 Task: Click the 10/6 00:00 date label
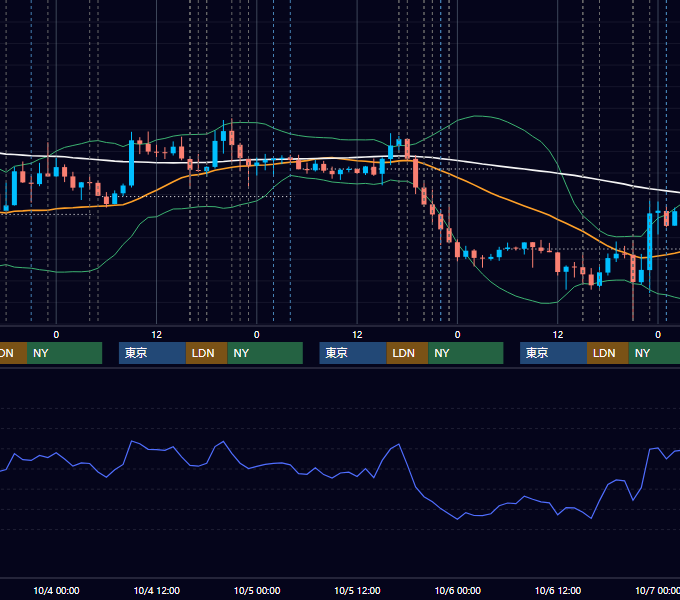pos(458,590)
